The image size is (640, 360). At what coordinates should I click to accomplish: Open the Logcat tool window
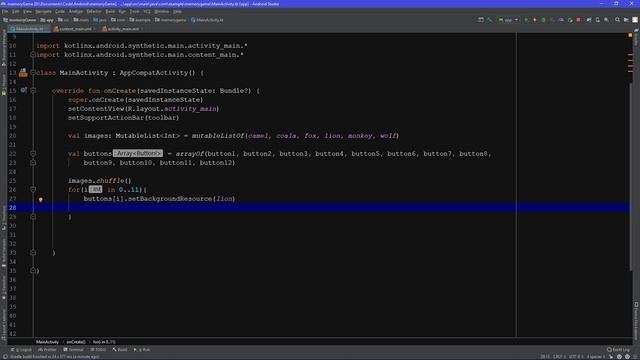coord(21,350)
